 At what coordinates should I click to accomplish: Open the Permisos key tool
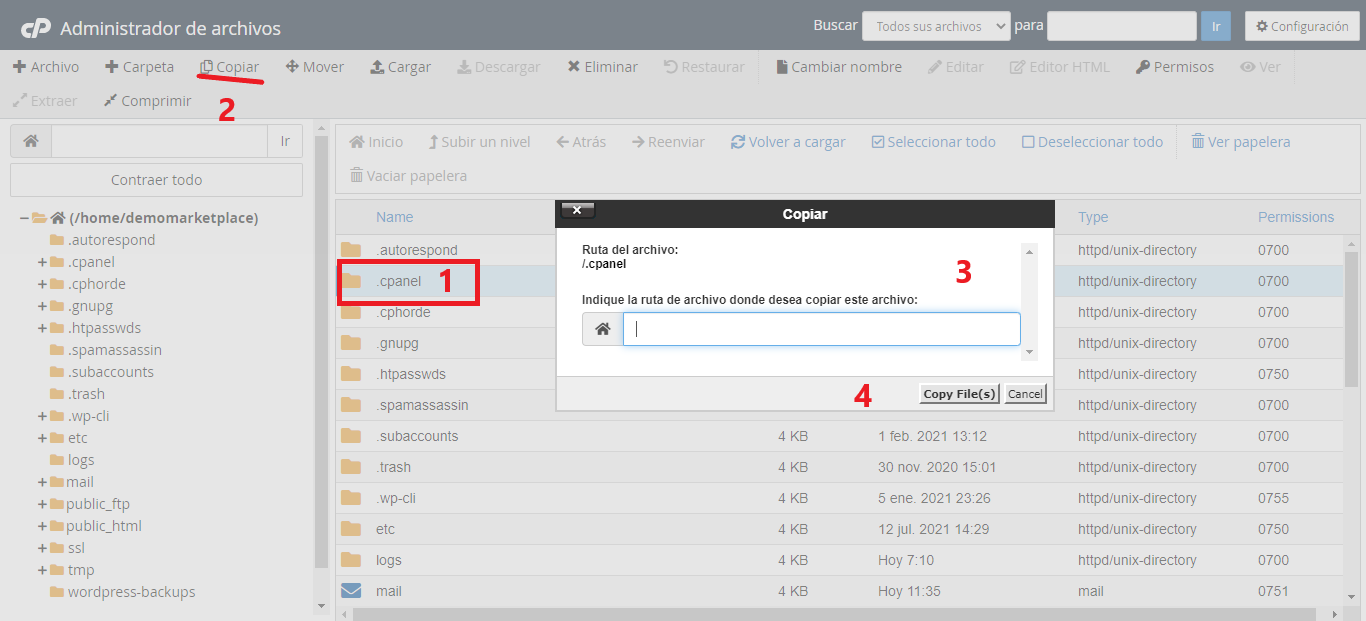tap(1143, 67)
